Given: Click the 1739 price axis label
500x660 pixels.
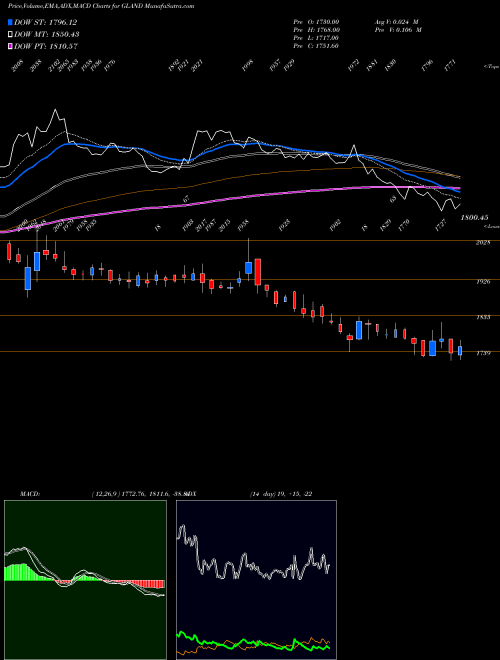Looking at the screenshot, I should [x=483, y=354].
